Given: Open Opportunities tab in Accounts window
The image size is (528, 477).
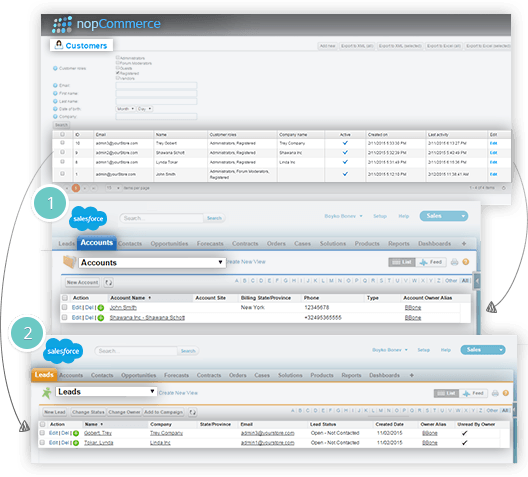Looking at the screenshot, I should [x=169, y=243].
